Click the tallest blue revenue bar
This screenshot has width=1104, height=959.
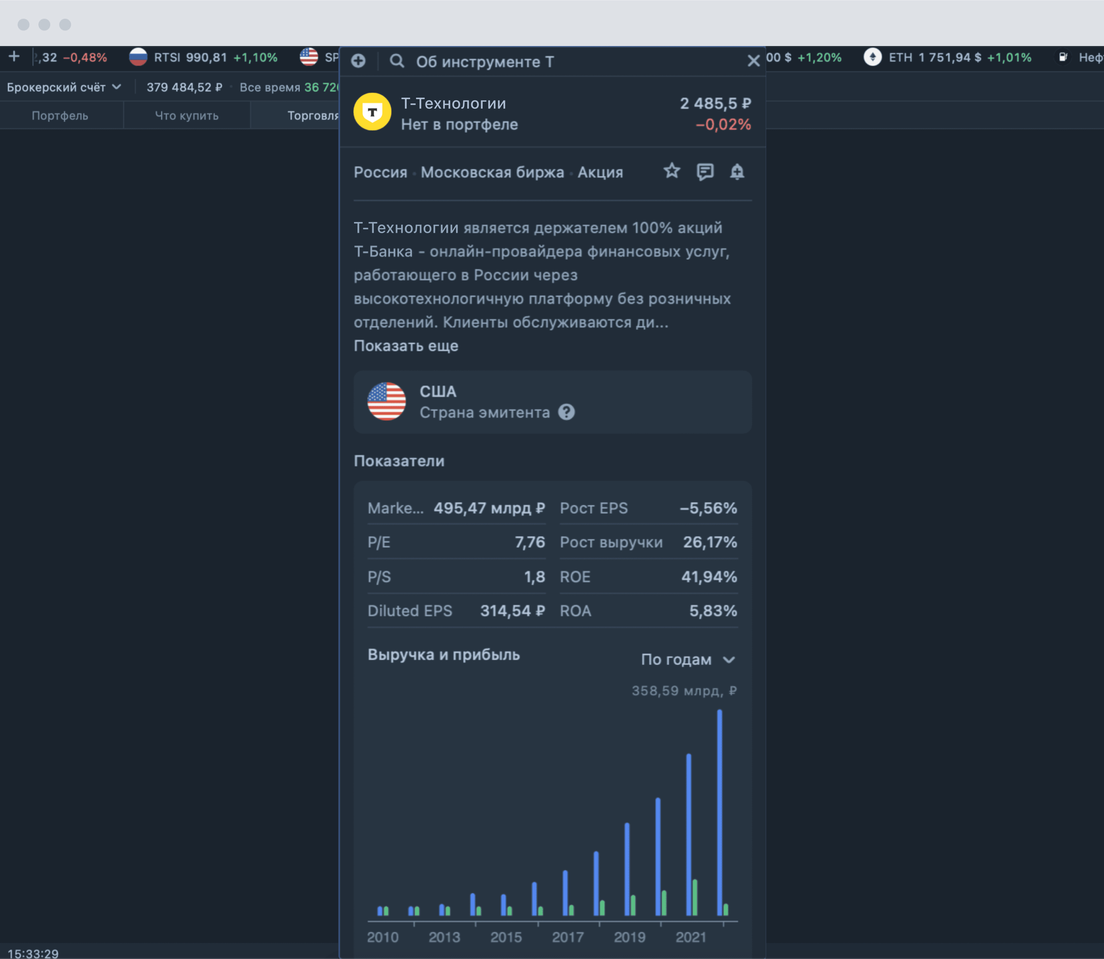(720, 813)
